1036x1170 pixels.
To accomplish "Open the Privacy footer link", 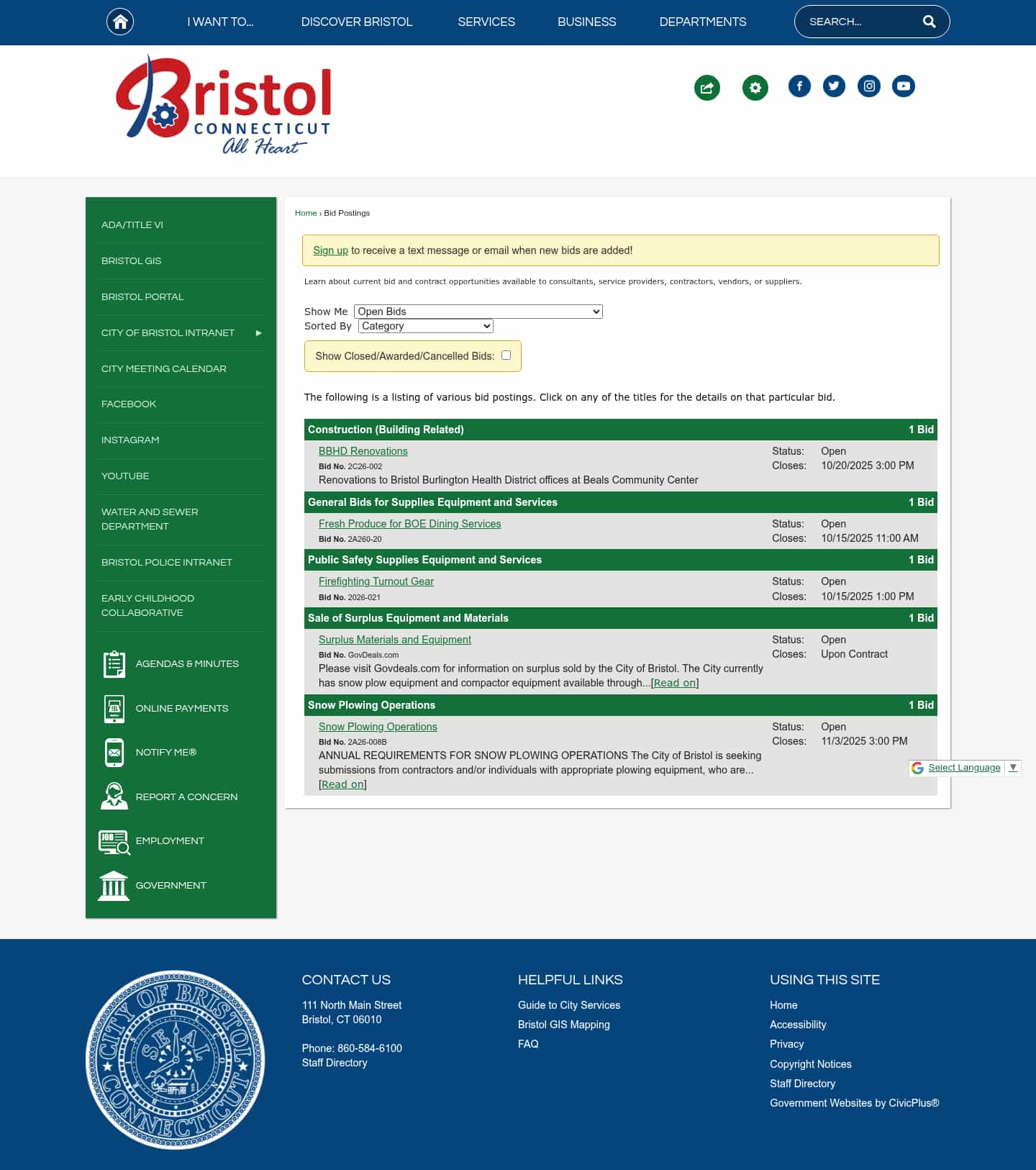I will (787, 1044).
